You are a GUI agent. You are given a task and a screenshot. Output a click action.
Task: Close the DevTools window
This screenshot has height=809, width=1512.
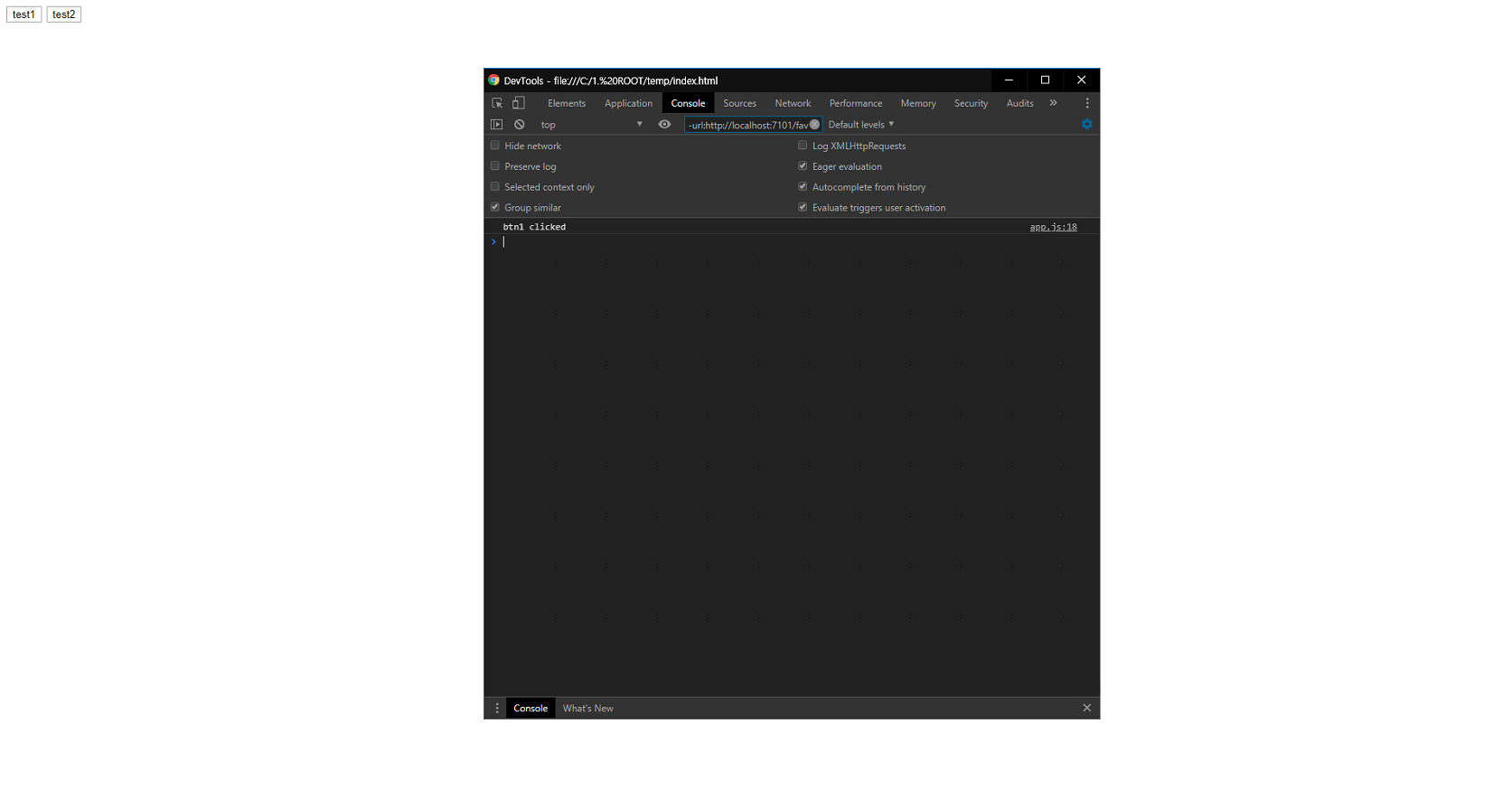1081,80
